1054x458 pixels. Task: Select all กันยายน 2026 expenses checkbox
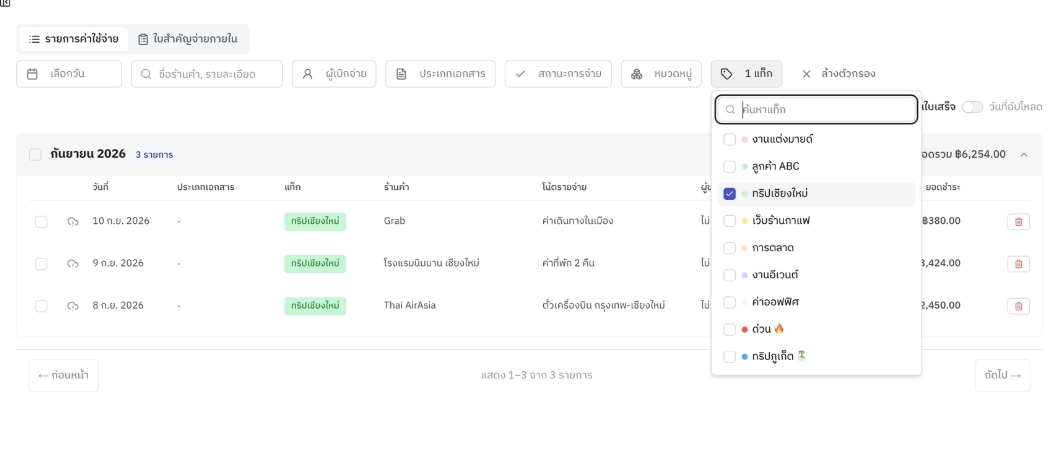point(35,155)
